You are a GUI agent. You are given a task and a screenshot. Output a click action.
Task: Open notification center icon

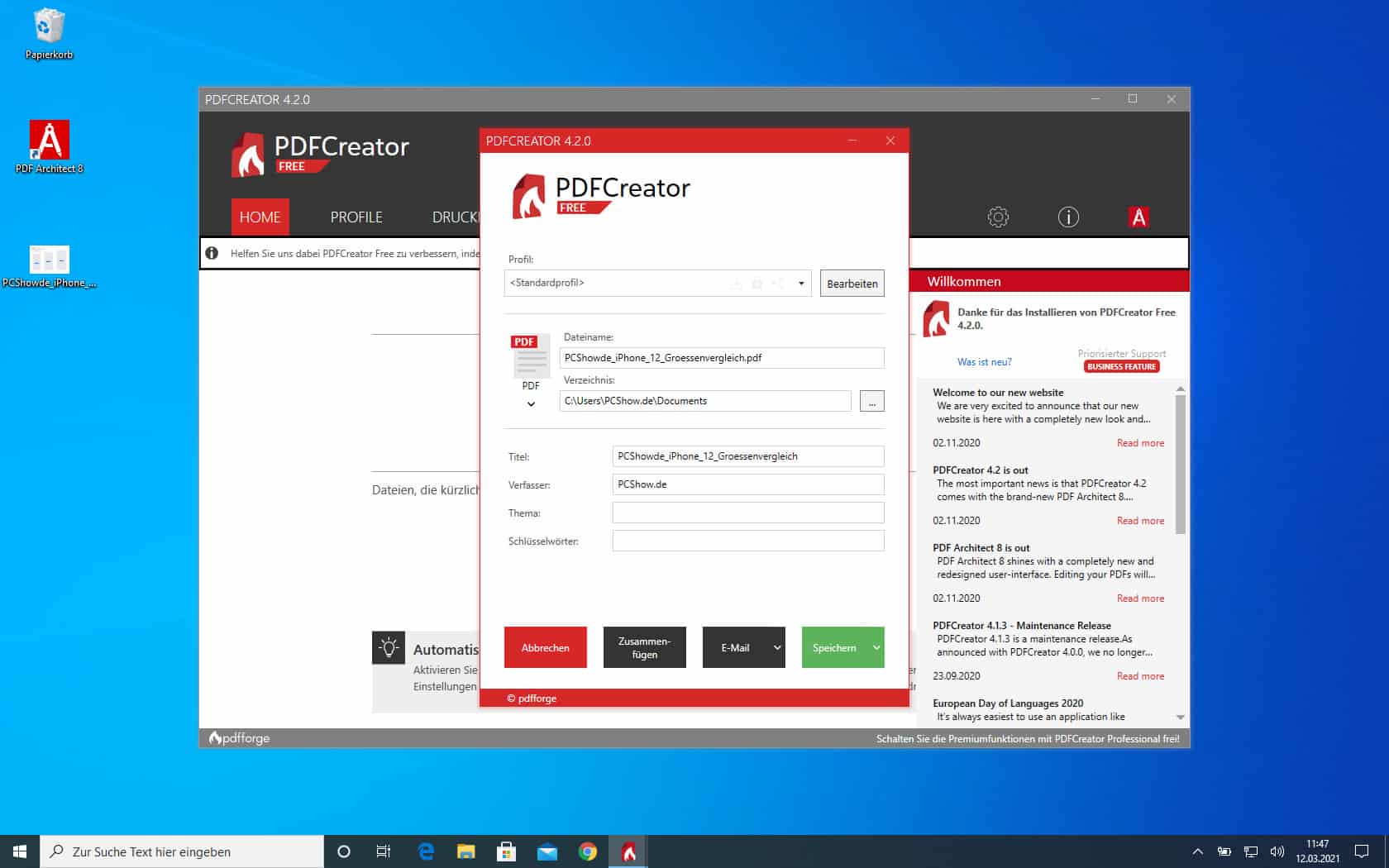(1362, 851)
